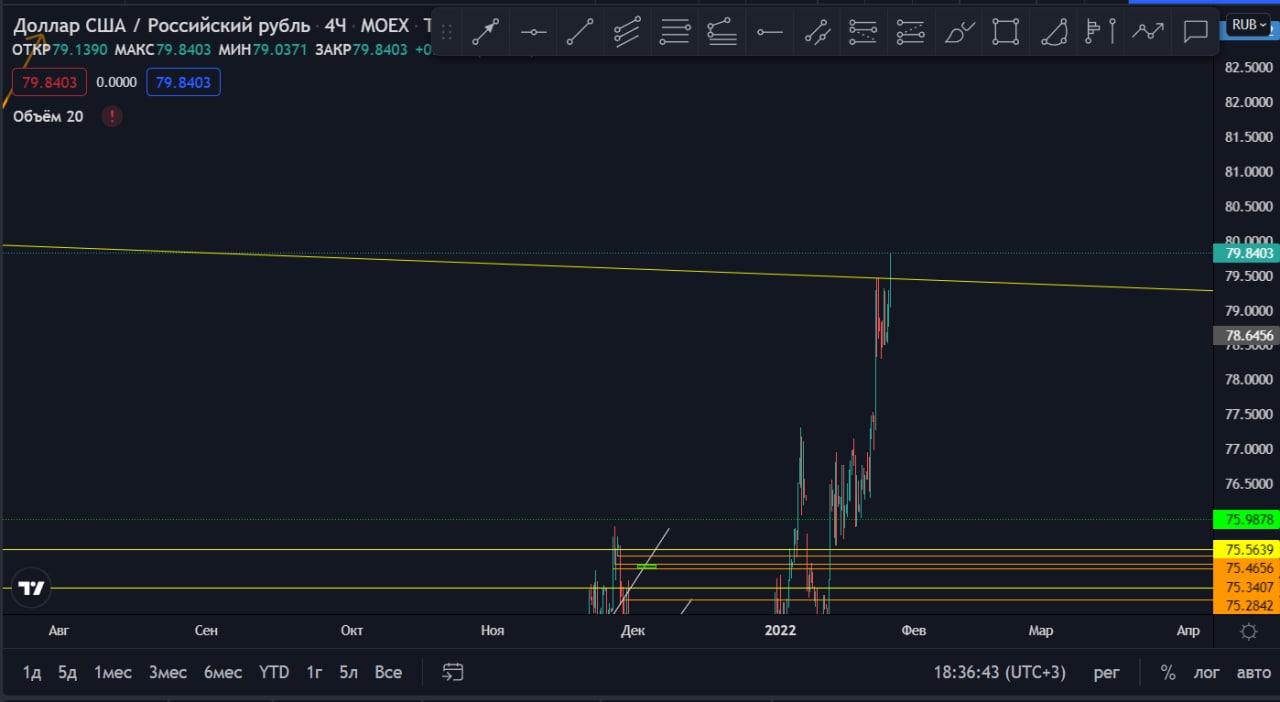This screenshot has width=1280, height=702.
Task: Click the Объём 20 indicator label
Action: pyautogui.click(x=48, y=116)
